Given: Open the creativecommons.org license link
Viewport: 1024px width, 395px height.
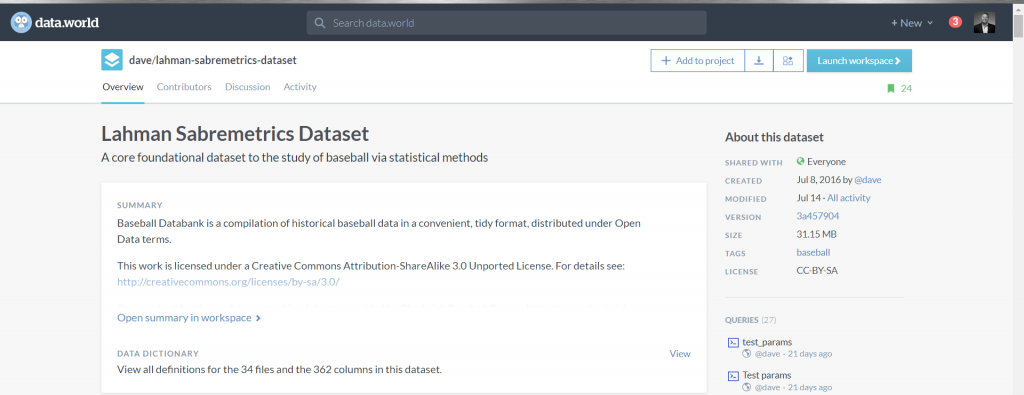Looking at the screenshot, I should tap(229, 282).
